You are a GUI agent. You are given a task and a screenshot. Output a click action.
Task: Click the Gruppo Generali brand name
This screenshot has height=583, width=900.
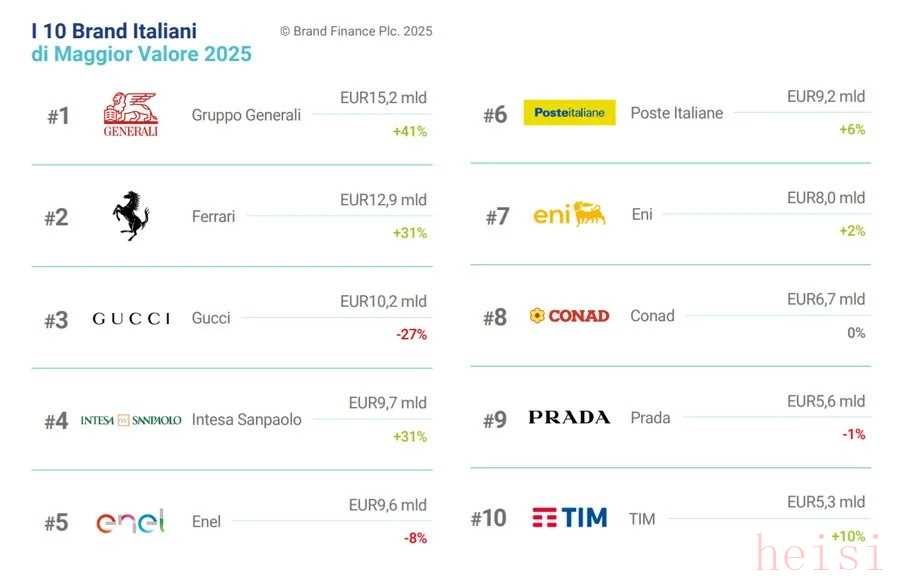[246, 115]
